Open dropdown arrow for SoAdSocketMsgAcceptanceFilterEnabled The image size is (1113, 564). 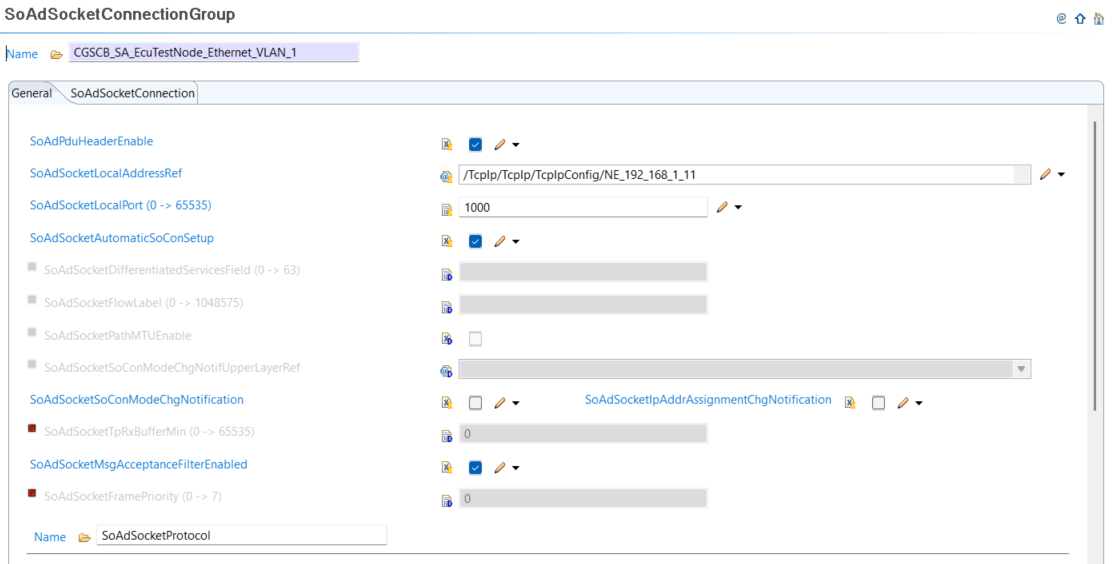pos(516,468)
